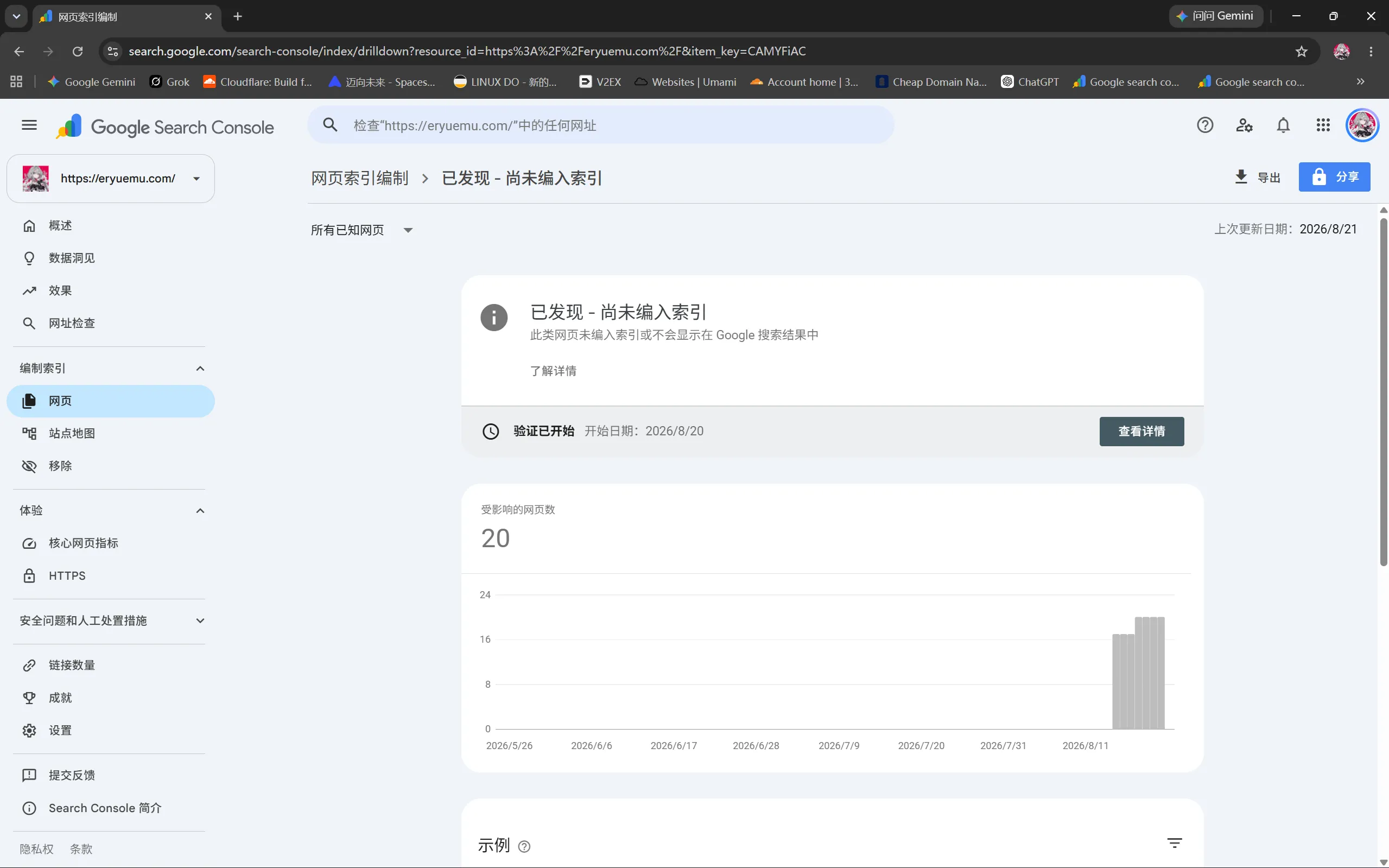The width and height of the screenshot is (1389, 868).
Task: Open 设置 settings page
Action: [111, 730]
